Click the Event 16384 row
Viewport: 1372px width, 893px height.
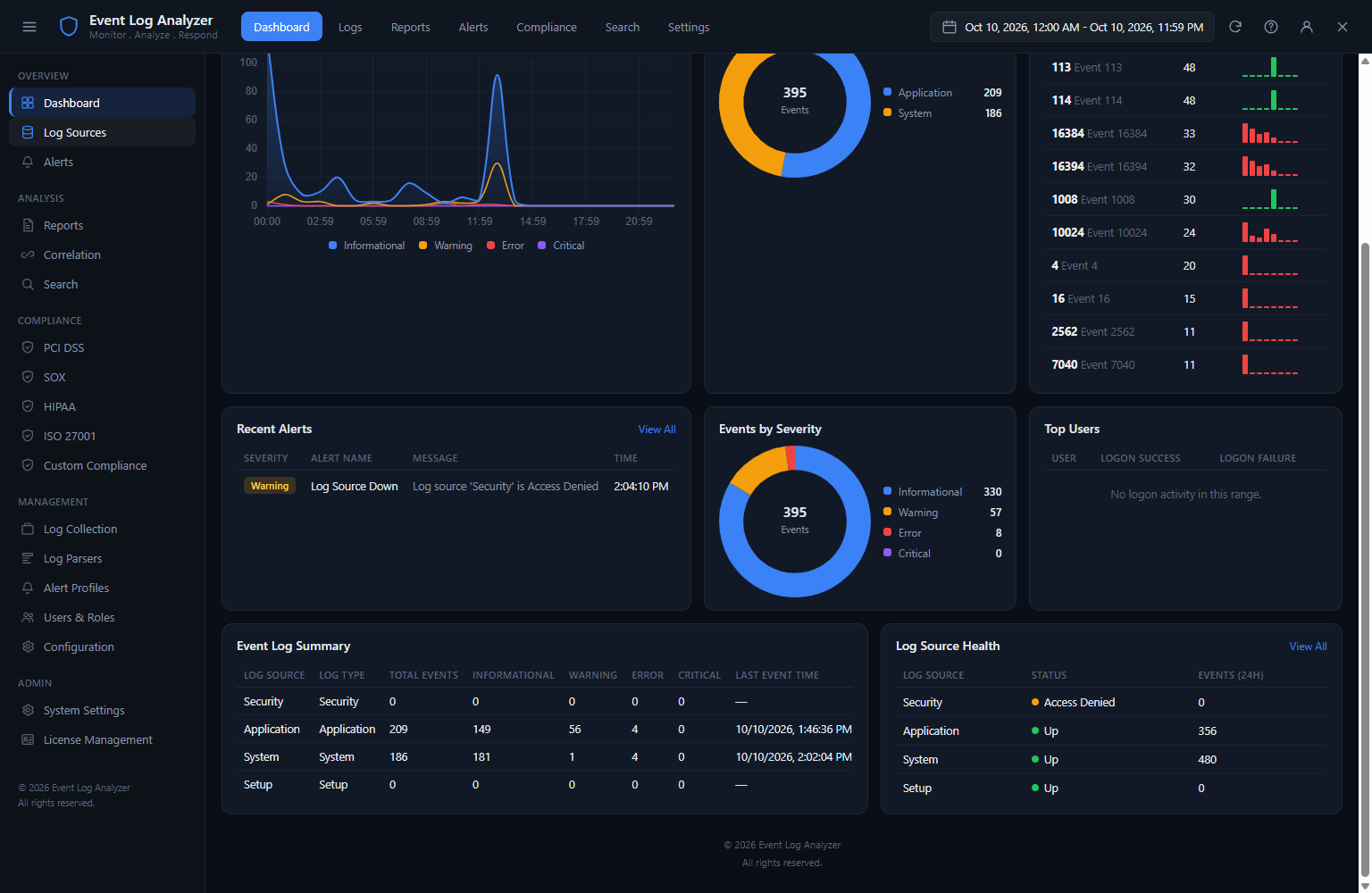pos(1185,133)
